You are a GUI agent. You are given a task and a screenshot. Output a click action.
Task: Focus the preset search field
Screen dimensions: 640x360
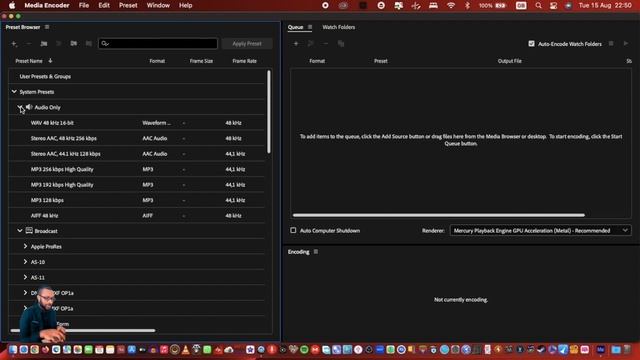[x=158, y=44]
